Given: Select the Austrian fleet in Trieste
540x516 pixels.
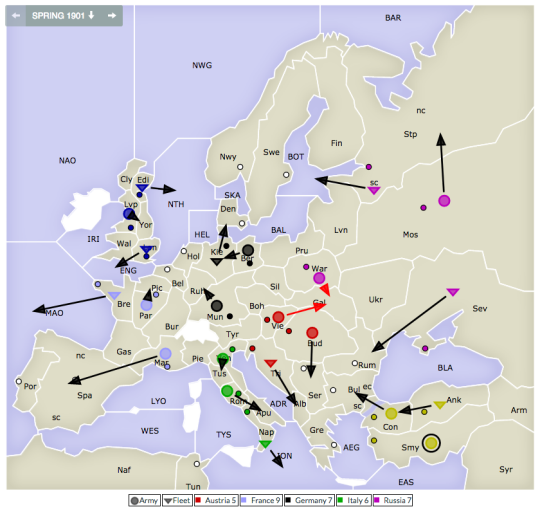Looking at the screenshot, I should tap(270, 363).
